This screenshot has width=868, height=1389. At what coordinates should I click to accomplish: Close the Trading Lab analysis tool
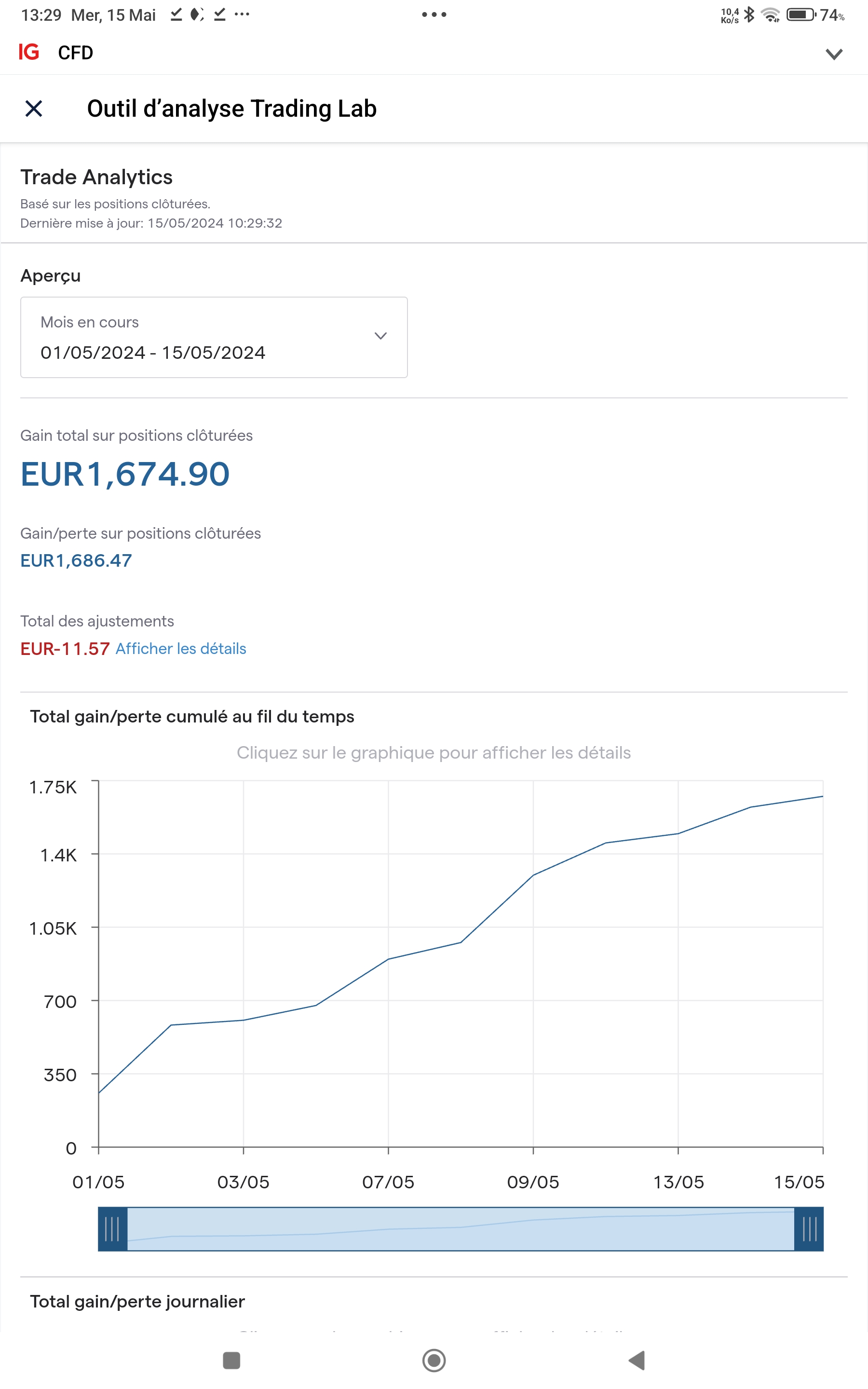(34, 109)
